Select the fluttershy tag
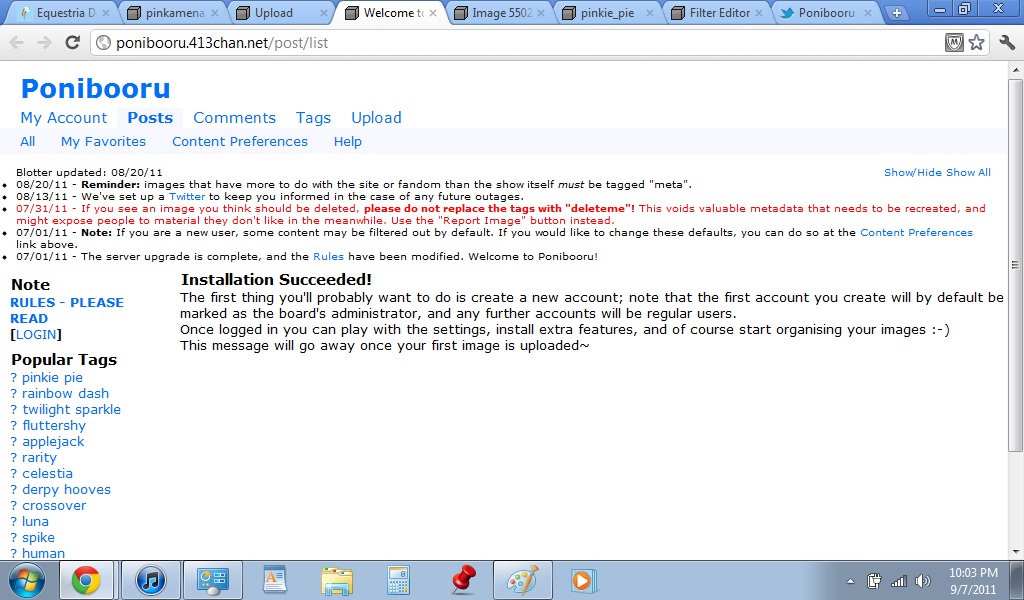Screen dimensions: 1024x600 click(x=54, y=426)
